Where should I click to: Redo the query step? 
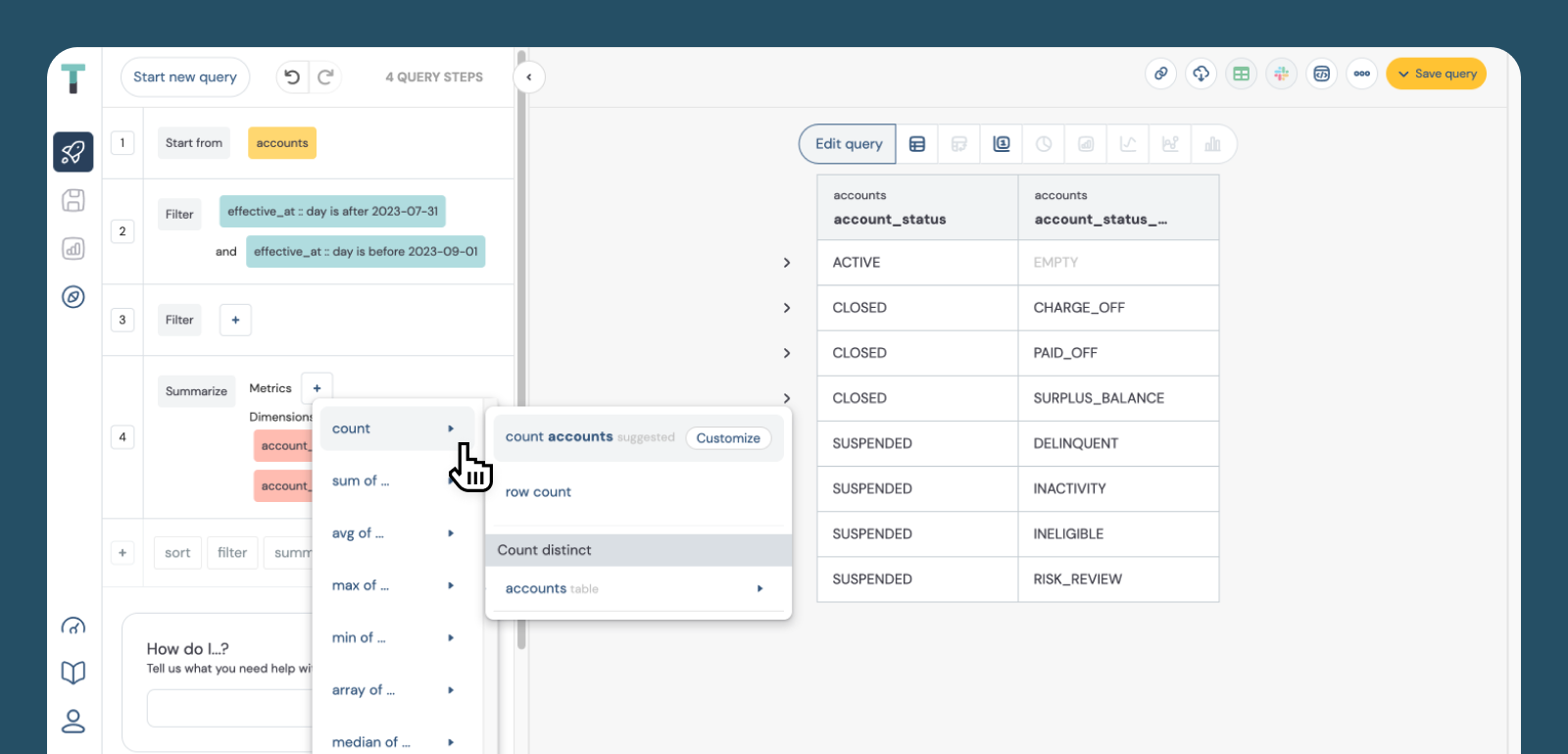click(x=325, y=76)
